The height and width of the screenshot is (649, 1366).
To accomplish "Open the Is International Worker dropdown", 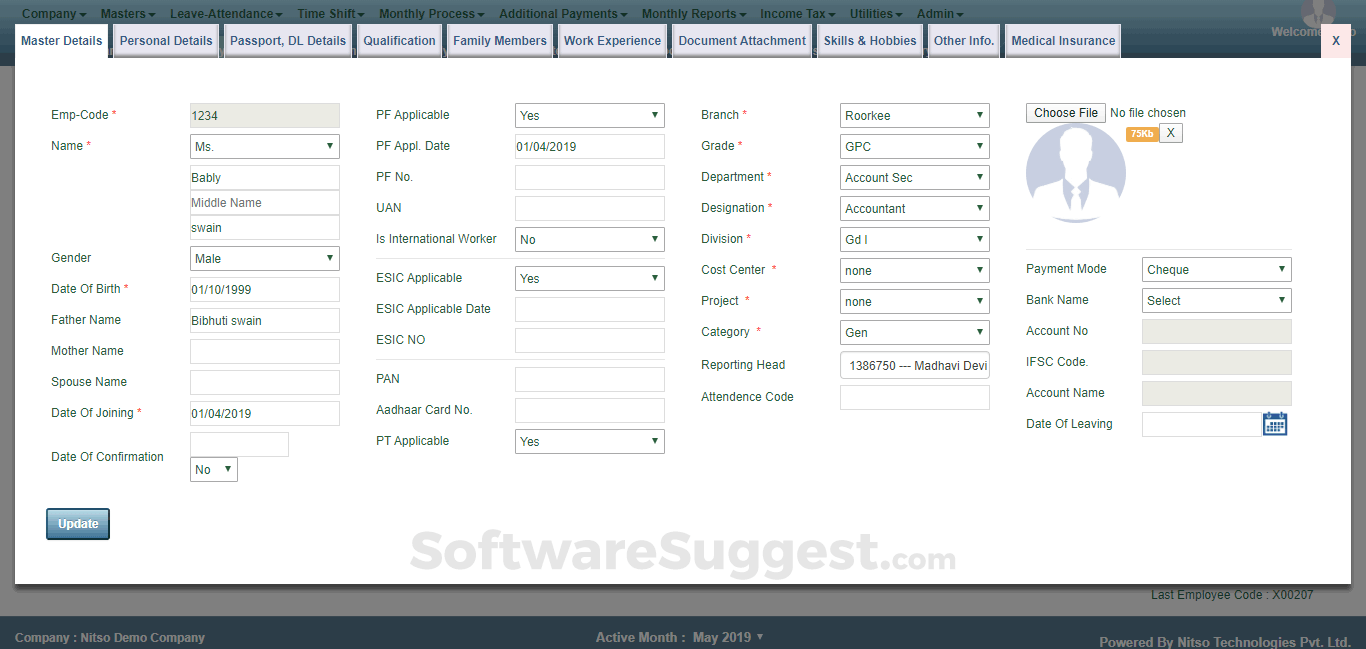I will [590, 239].
